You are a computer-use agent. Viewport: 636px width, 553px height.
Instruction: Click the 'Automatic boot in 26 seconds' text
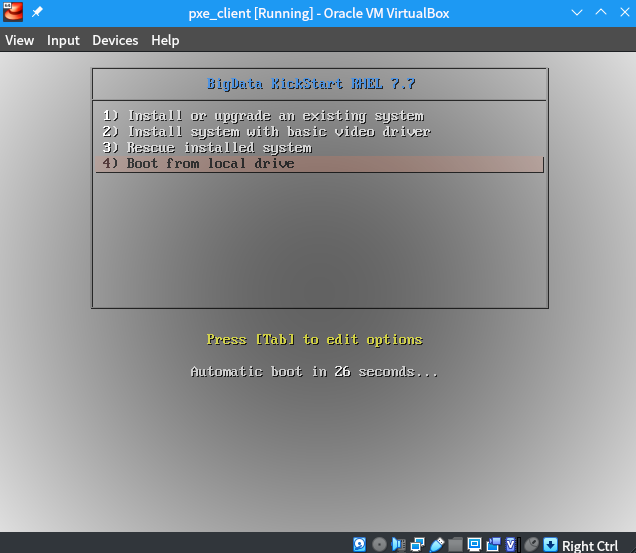(x=314, y=371)
